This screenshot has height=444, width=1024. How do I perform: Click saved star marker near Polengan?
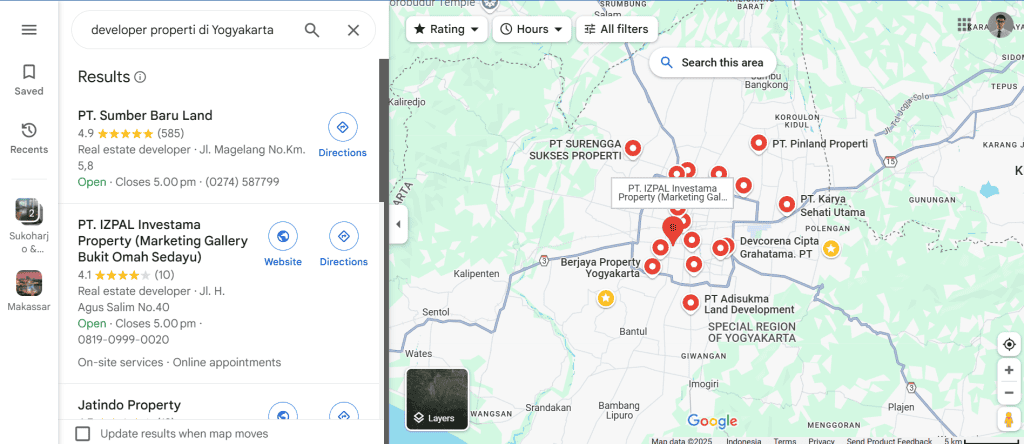[x=830, y=249]
